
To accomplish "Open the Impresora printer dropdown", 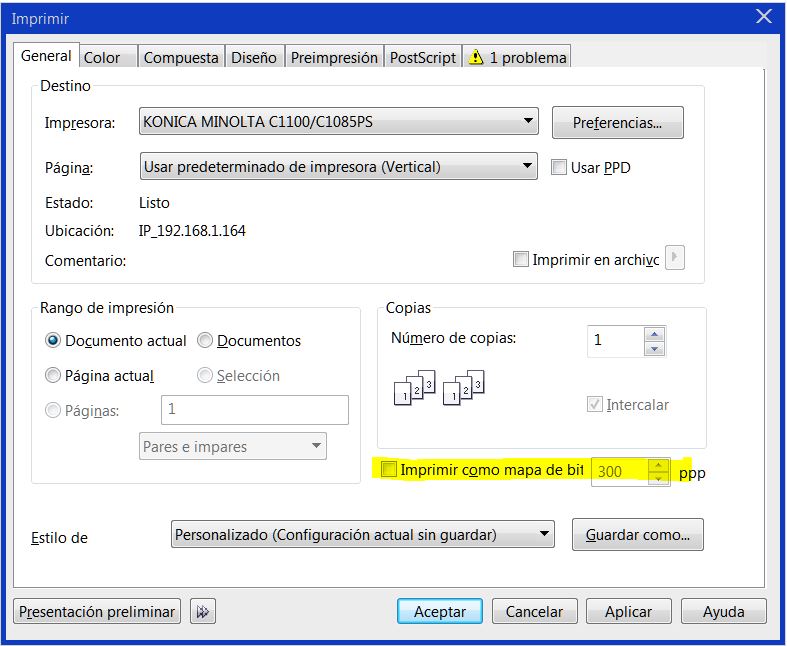I will coord(339,122).
